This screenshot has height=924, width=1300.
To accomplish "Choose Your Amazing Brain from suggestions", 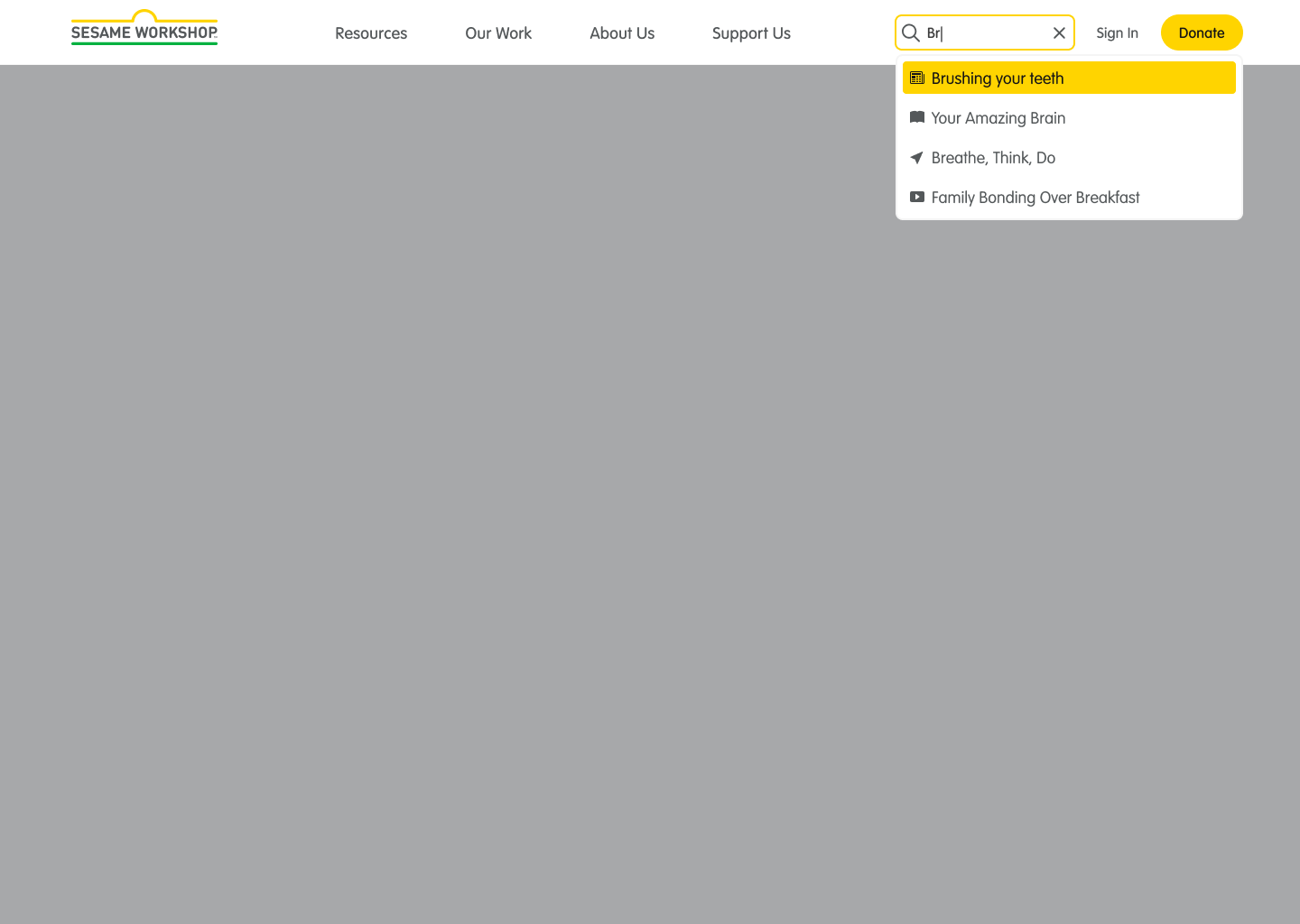I will 998,118.
